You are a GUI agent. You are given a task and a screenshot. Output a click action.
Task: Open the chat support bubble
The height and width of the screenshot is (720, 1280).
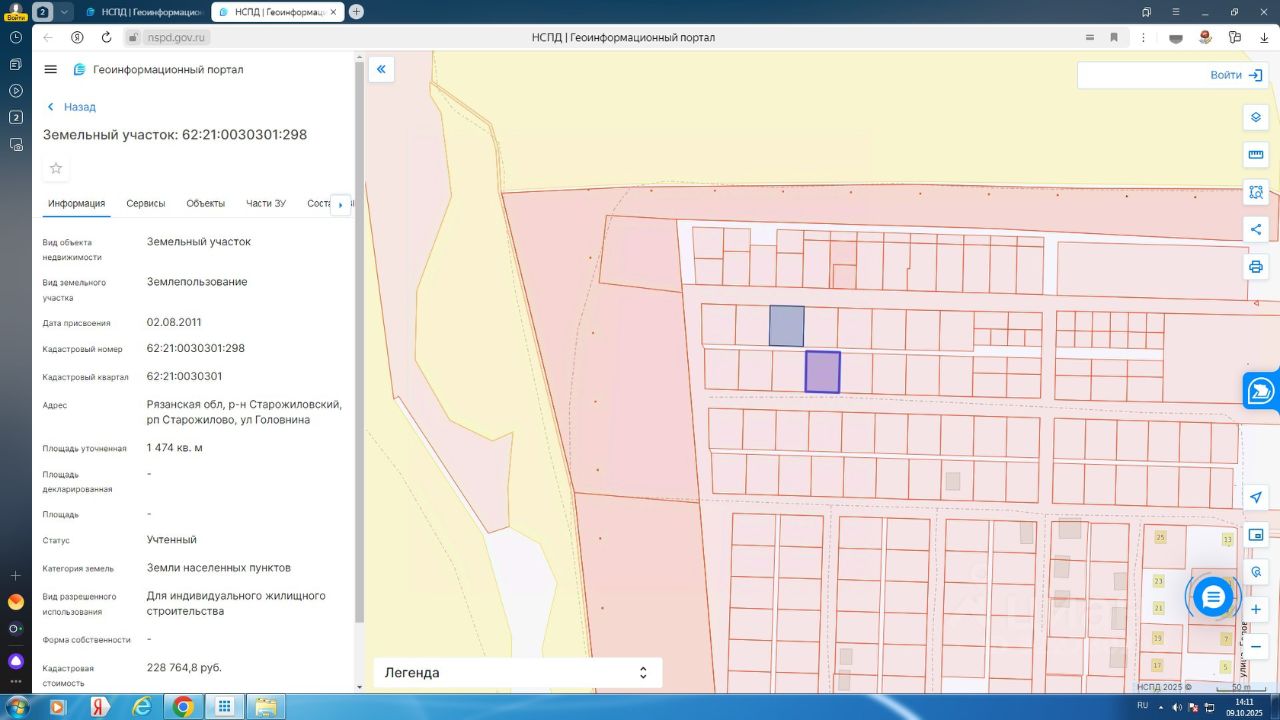point(1213,597)
